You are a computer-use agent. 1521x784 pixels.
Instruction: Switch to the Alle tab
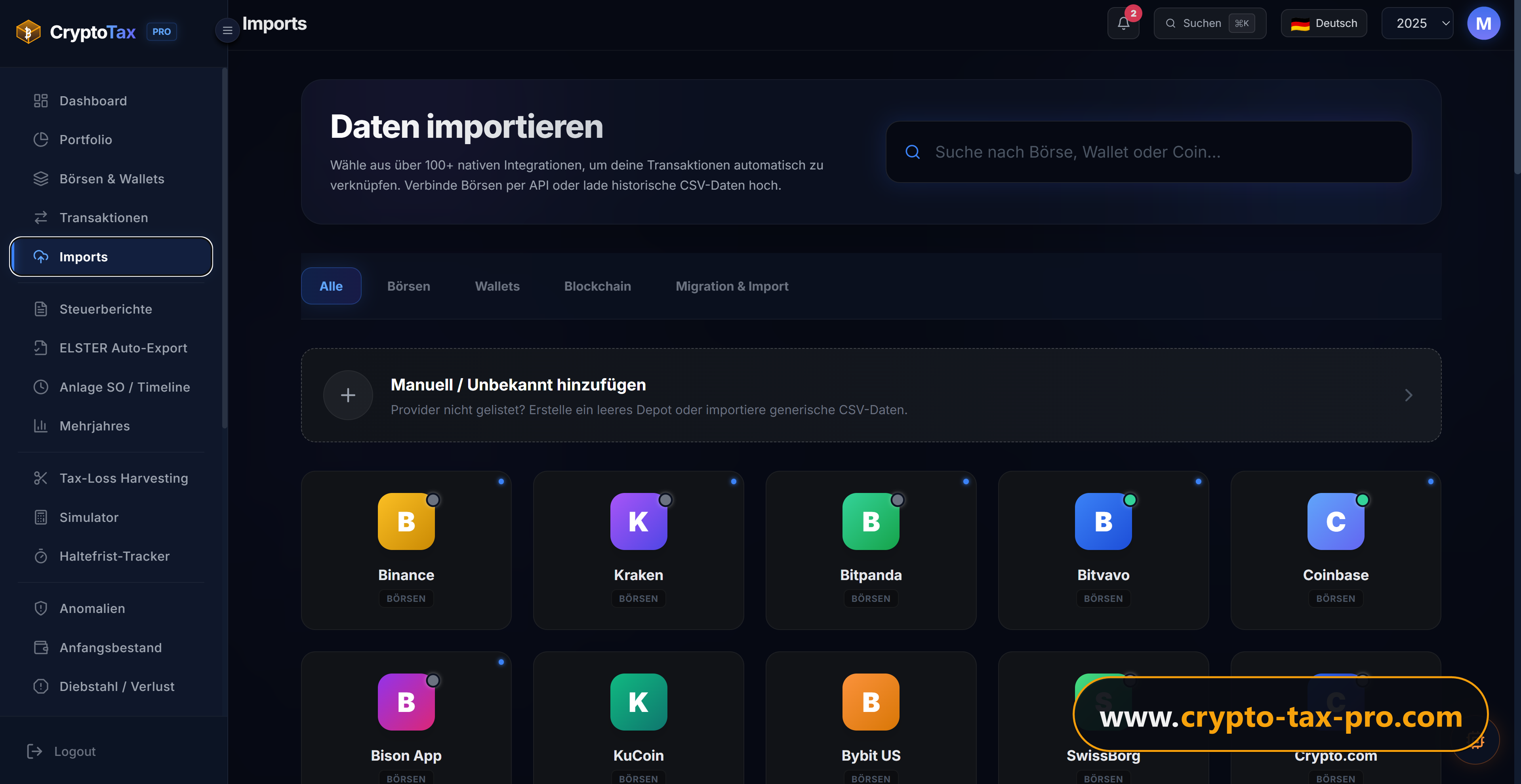tap(331, 286)
